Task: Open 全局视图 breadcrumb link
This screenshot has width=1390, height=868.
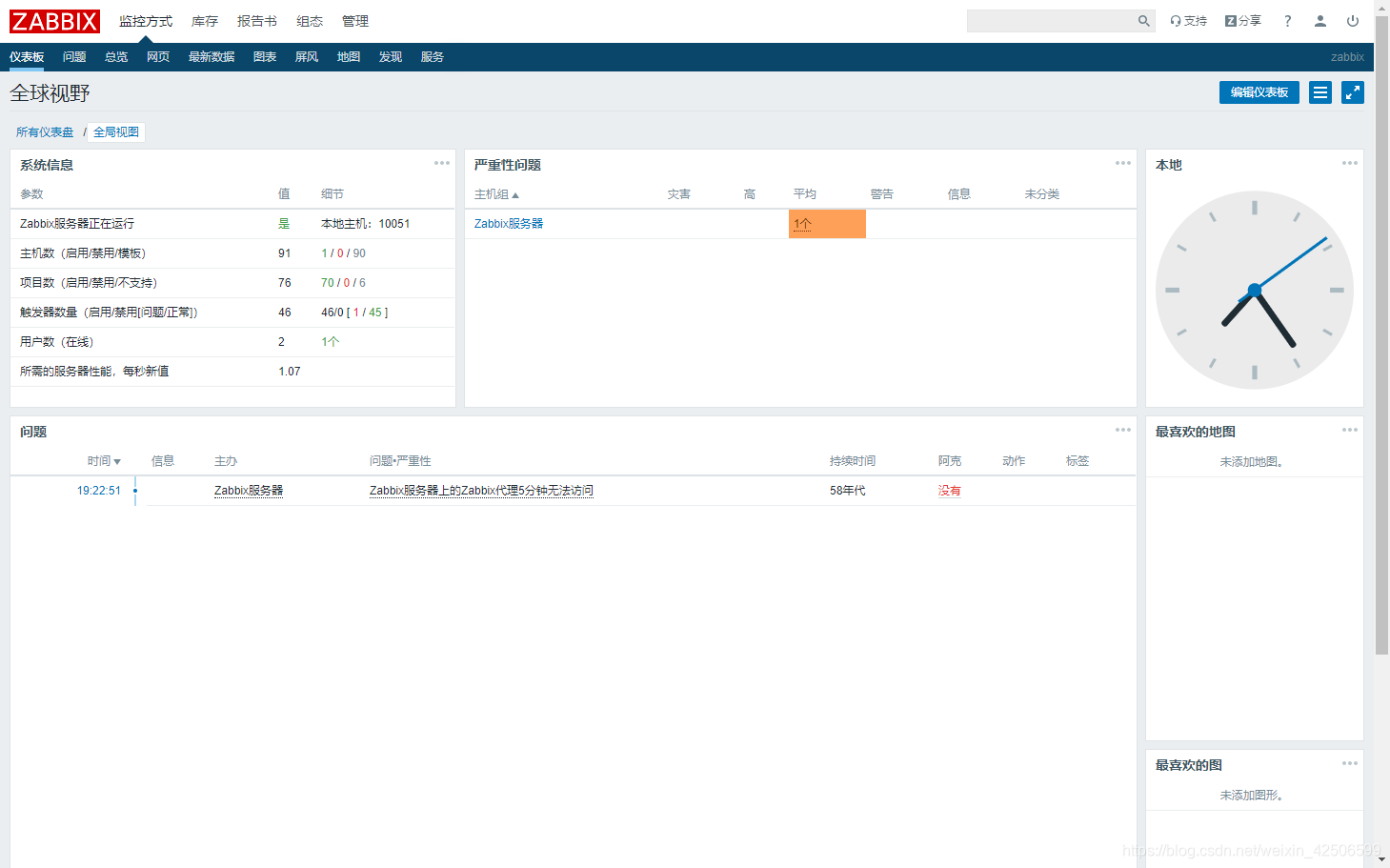Action: 116,132
